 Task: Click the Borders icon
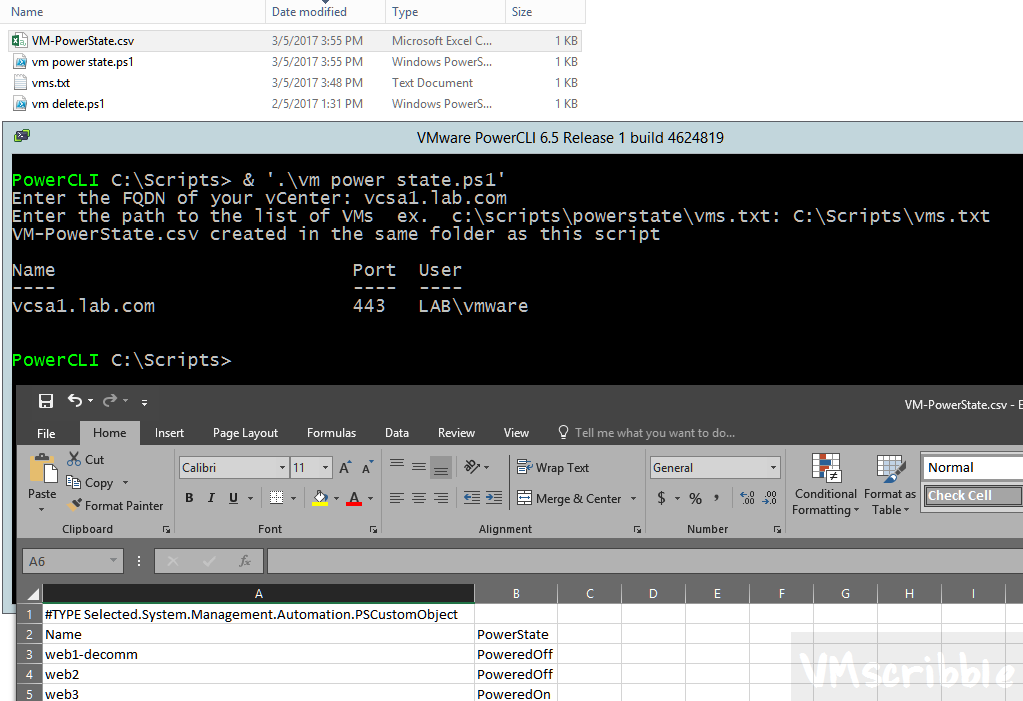point(277,498)
